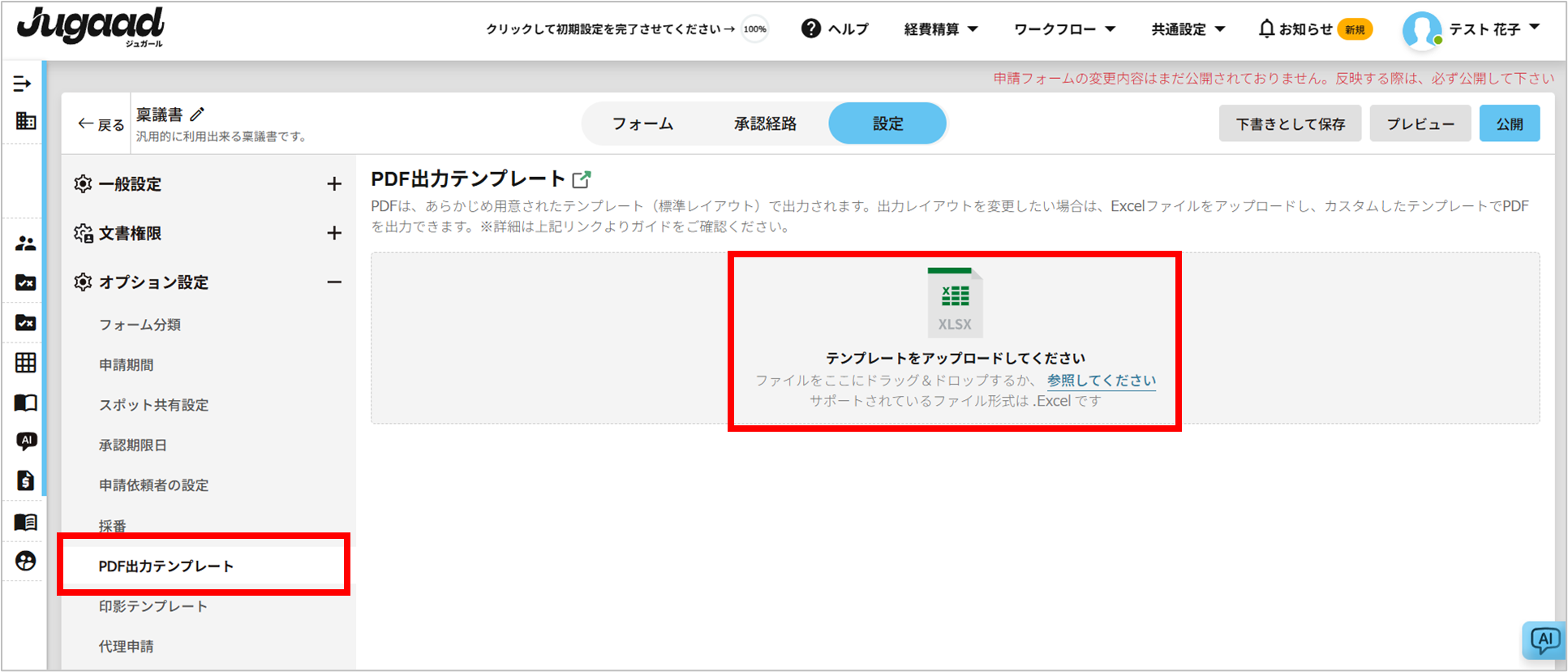
Task: Switch to the 承認経路 tab
Action: [765, 124]
